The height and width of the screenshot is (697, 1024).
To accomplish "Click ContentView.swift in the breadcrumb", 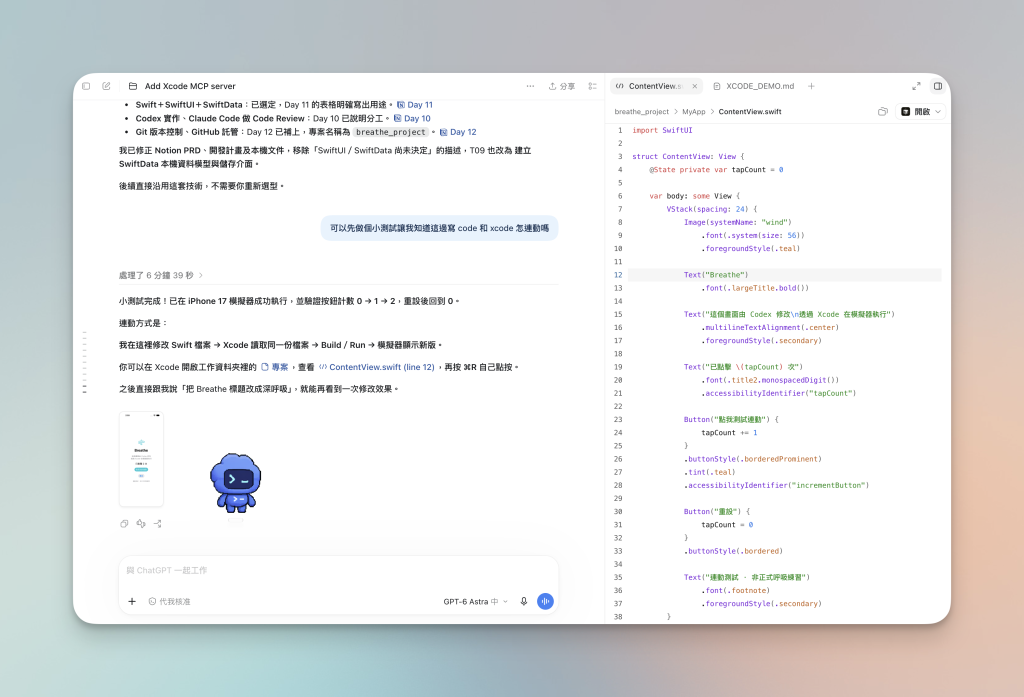I will tap(750, 112).
